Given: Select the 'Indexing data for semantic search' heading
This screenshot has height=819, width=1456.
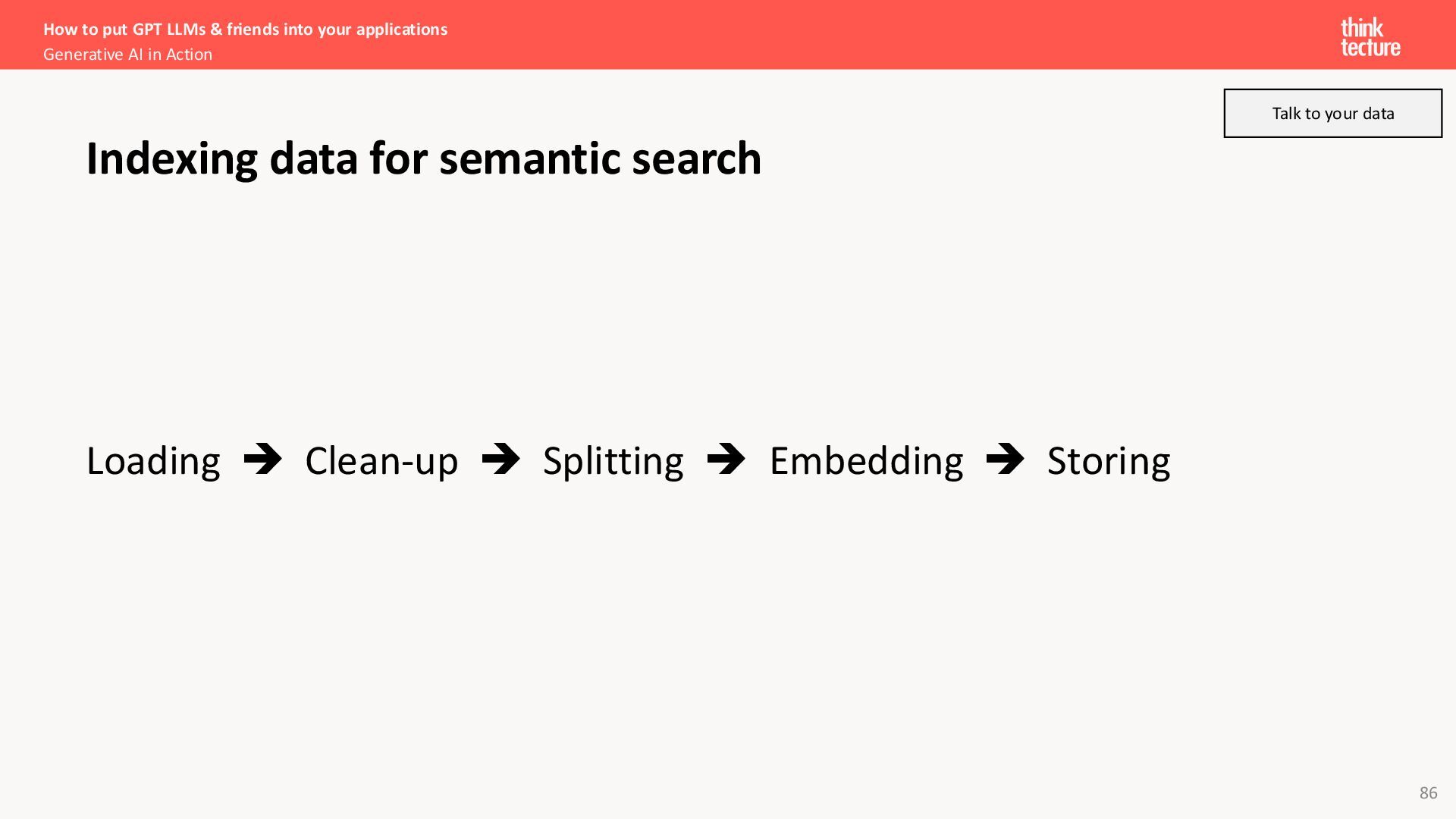Looking at the screenshot, I should (424, 158).
